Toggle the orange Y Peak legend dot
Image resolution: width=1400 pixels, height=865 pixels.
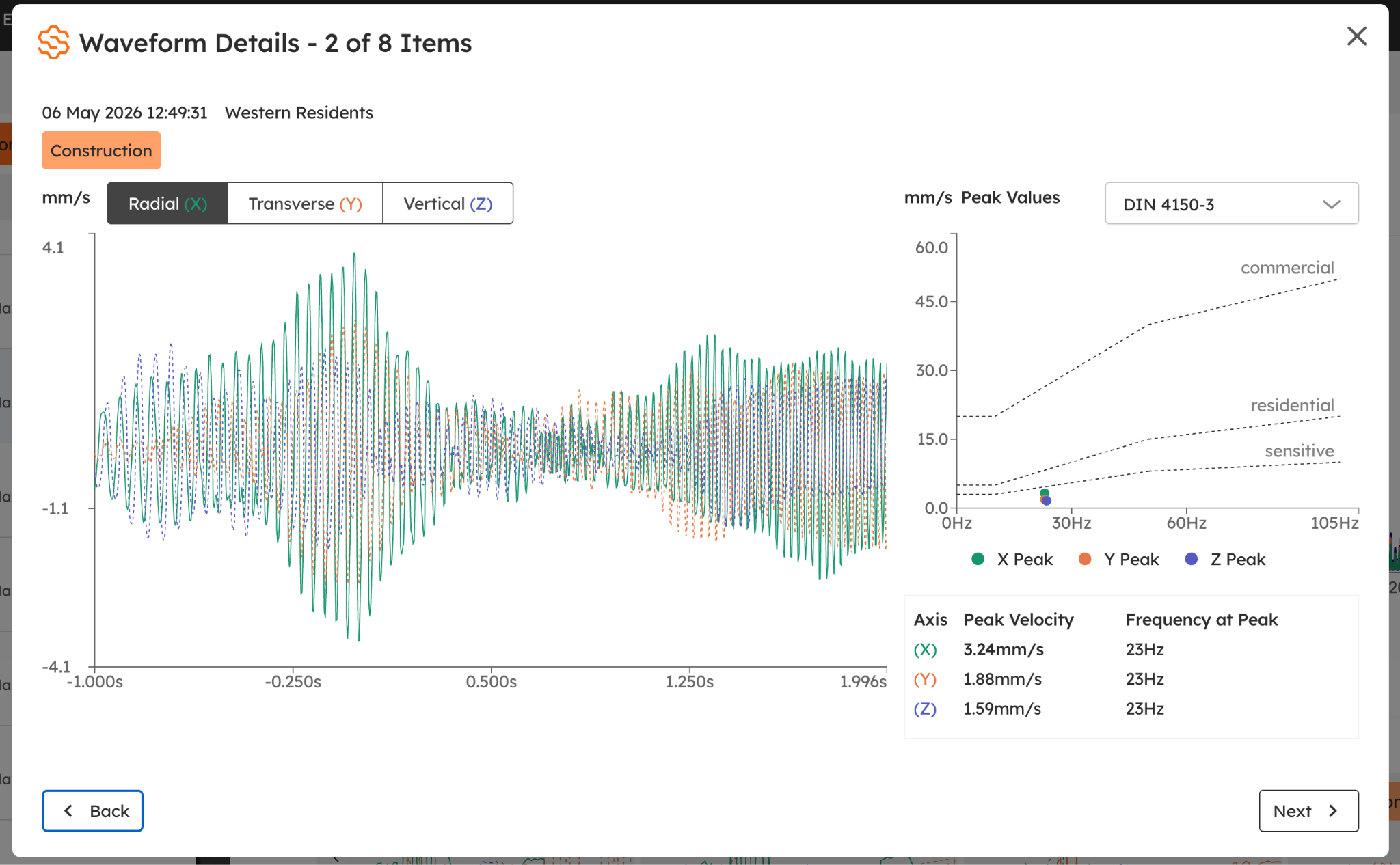pyautogui.click(x=1084, y=559)
